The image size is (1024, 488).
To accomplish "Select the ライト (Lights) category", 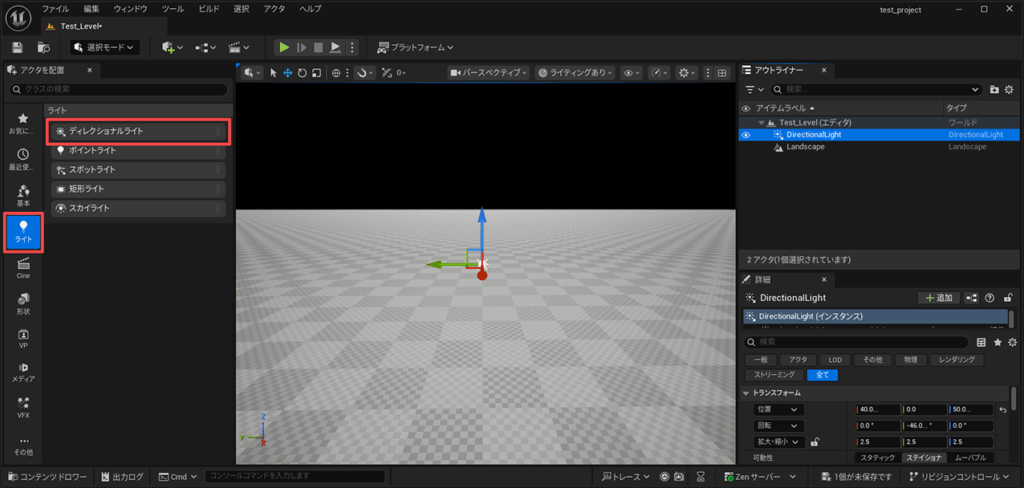I will pos(23,231).
